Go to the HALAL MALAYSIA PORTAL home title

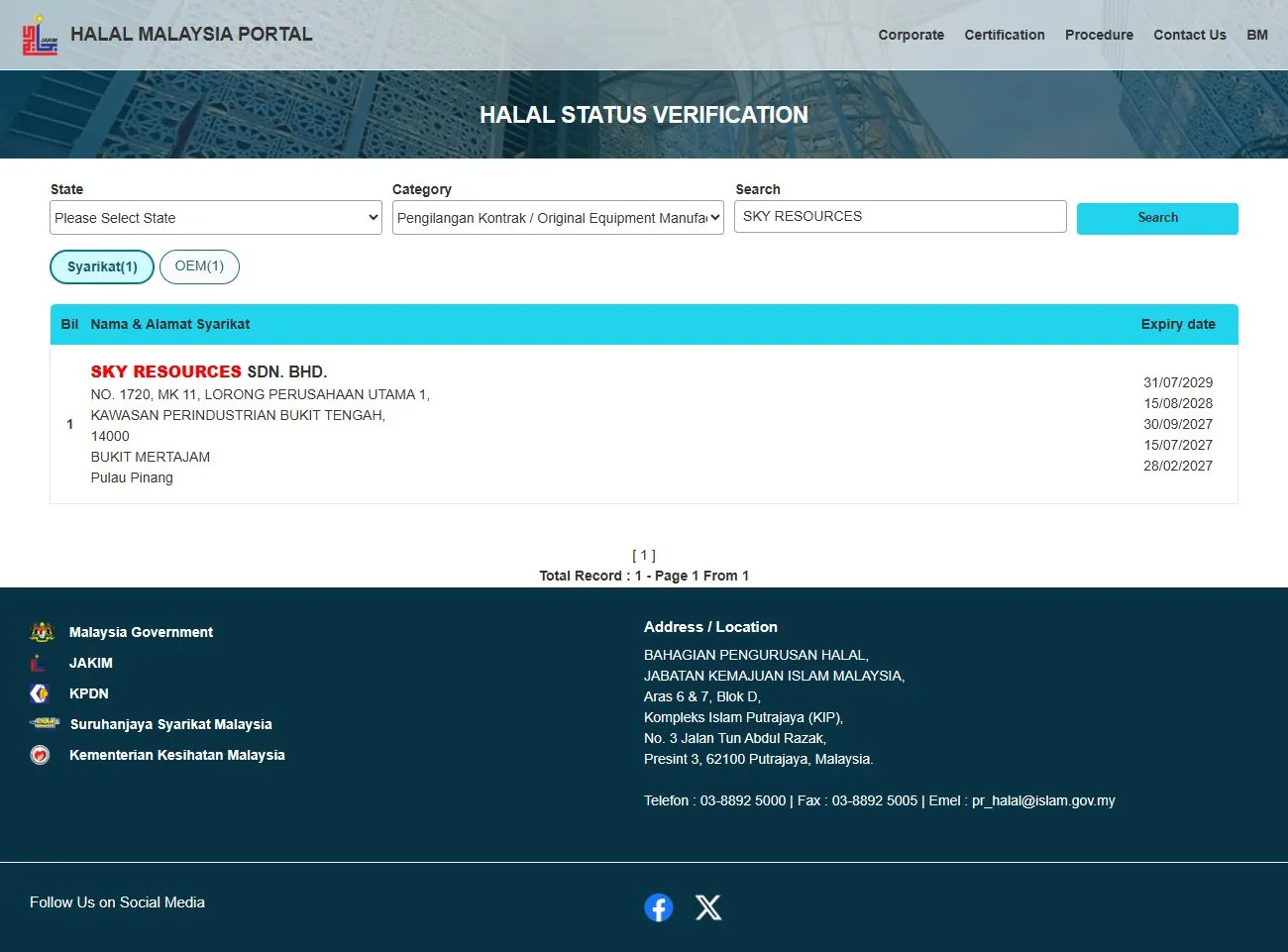(x=191, y=34)
